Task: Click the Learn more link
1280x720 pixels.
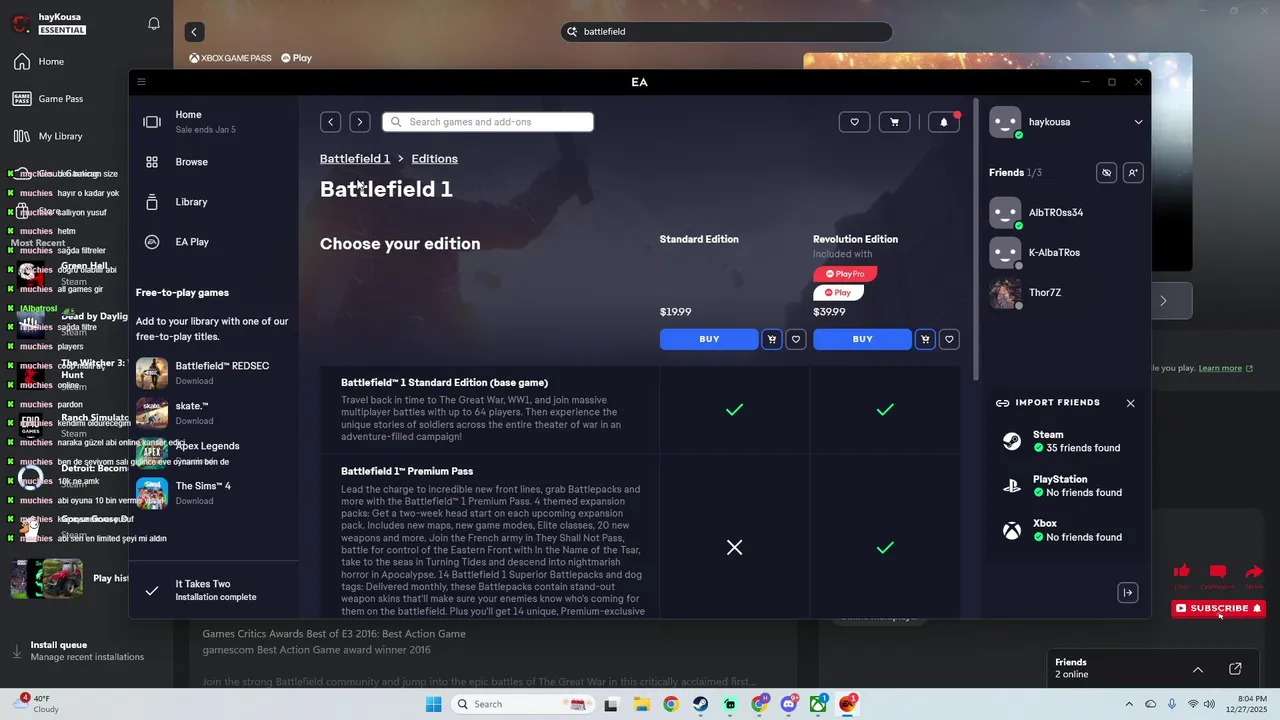Action: click(x=1225, y=368)
